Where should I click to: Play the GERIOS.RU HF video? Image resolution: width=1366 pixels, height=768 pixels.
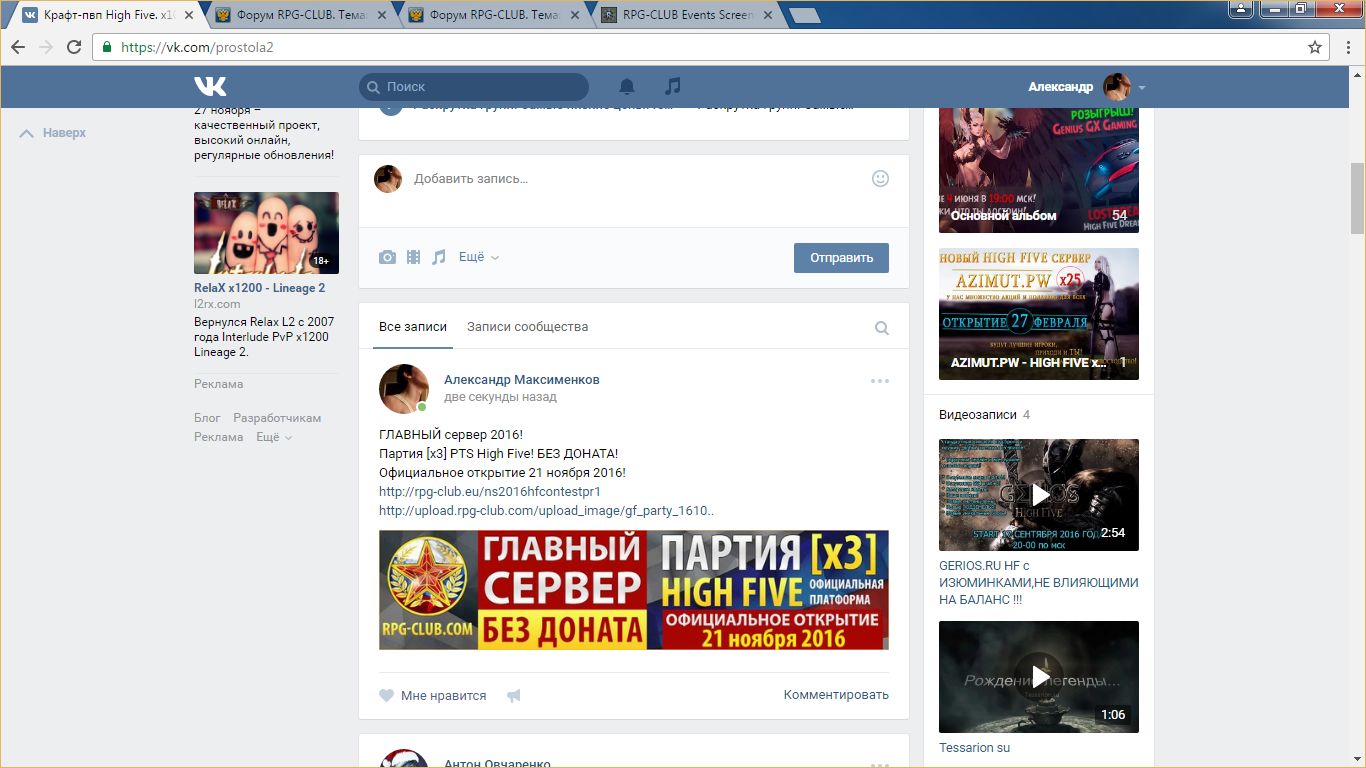[x=1039, y=495]
